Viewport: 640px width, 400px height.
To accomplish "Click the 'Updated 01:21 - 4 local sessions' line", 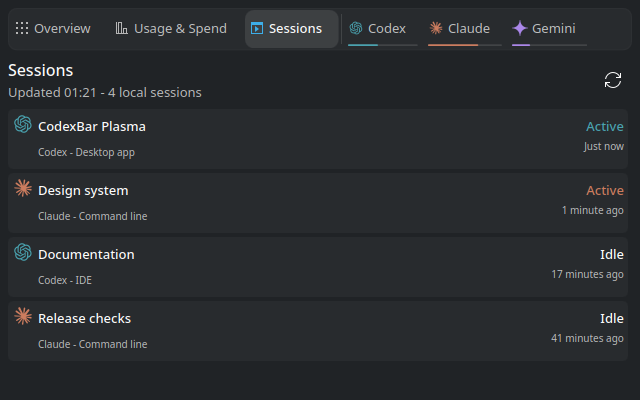I will (105, 93).
